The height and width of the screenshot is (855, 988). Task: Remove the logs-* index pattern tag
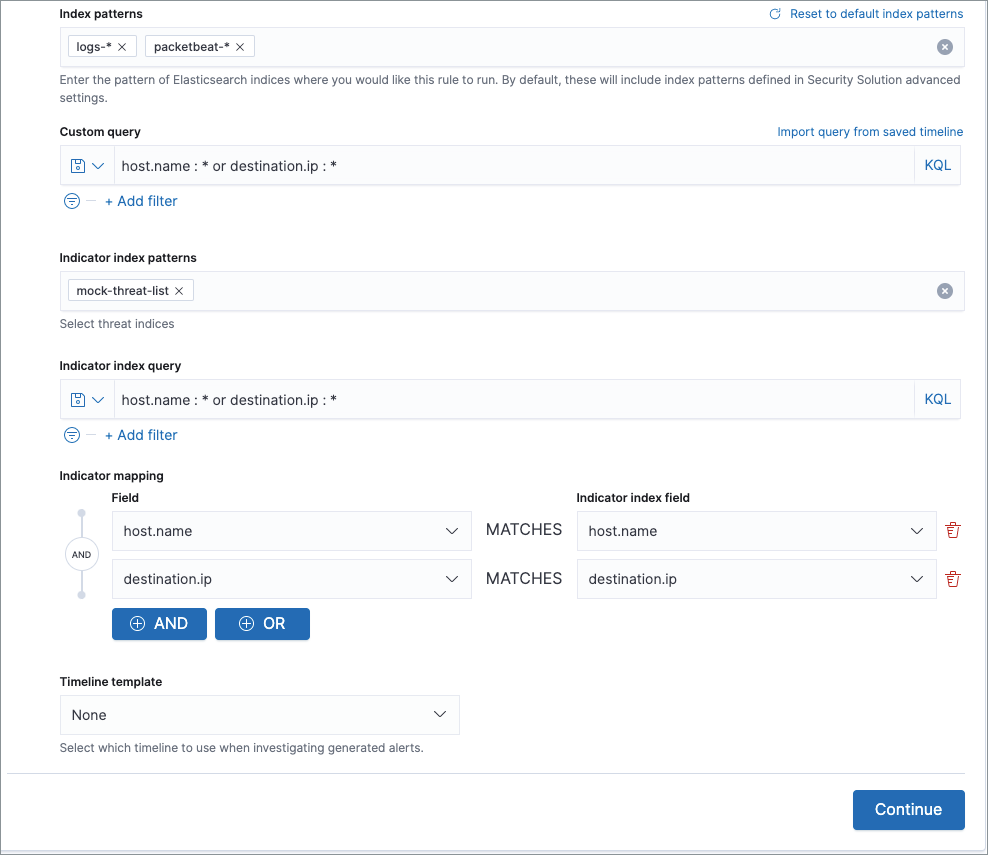point(122,47)
